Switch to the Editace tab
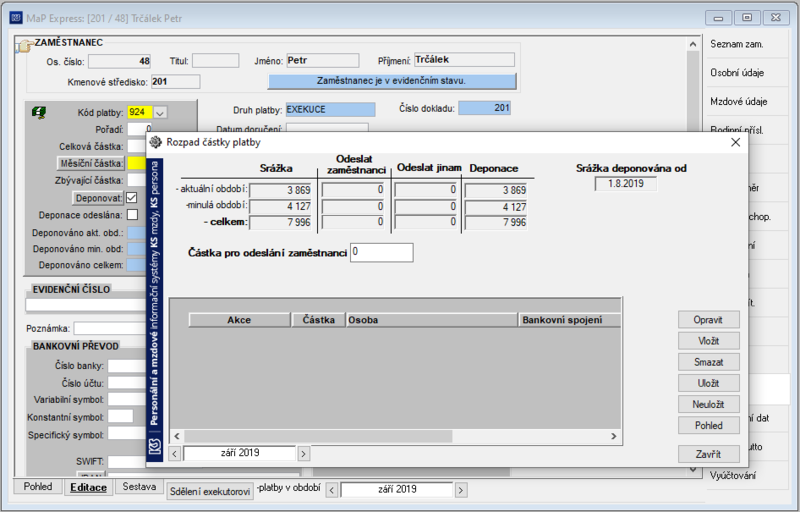 point(88,488)
